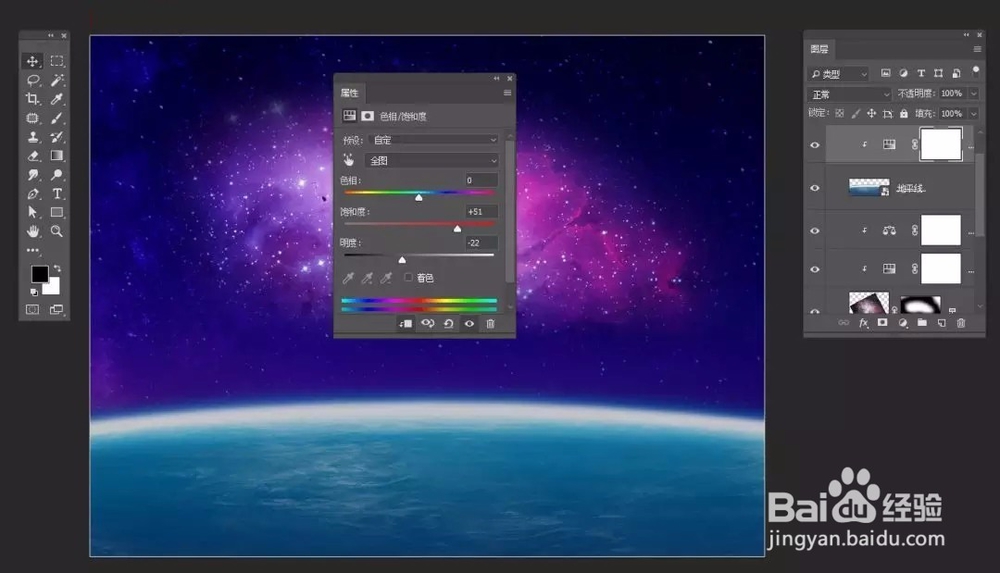Select the mask icon in Properties panel
The image size is (1000, 573).
point(367,116)
